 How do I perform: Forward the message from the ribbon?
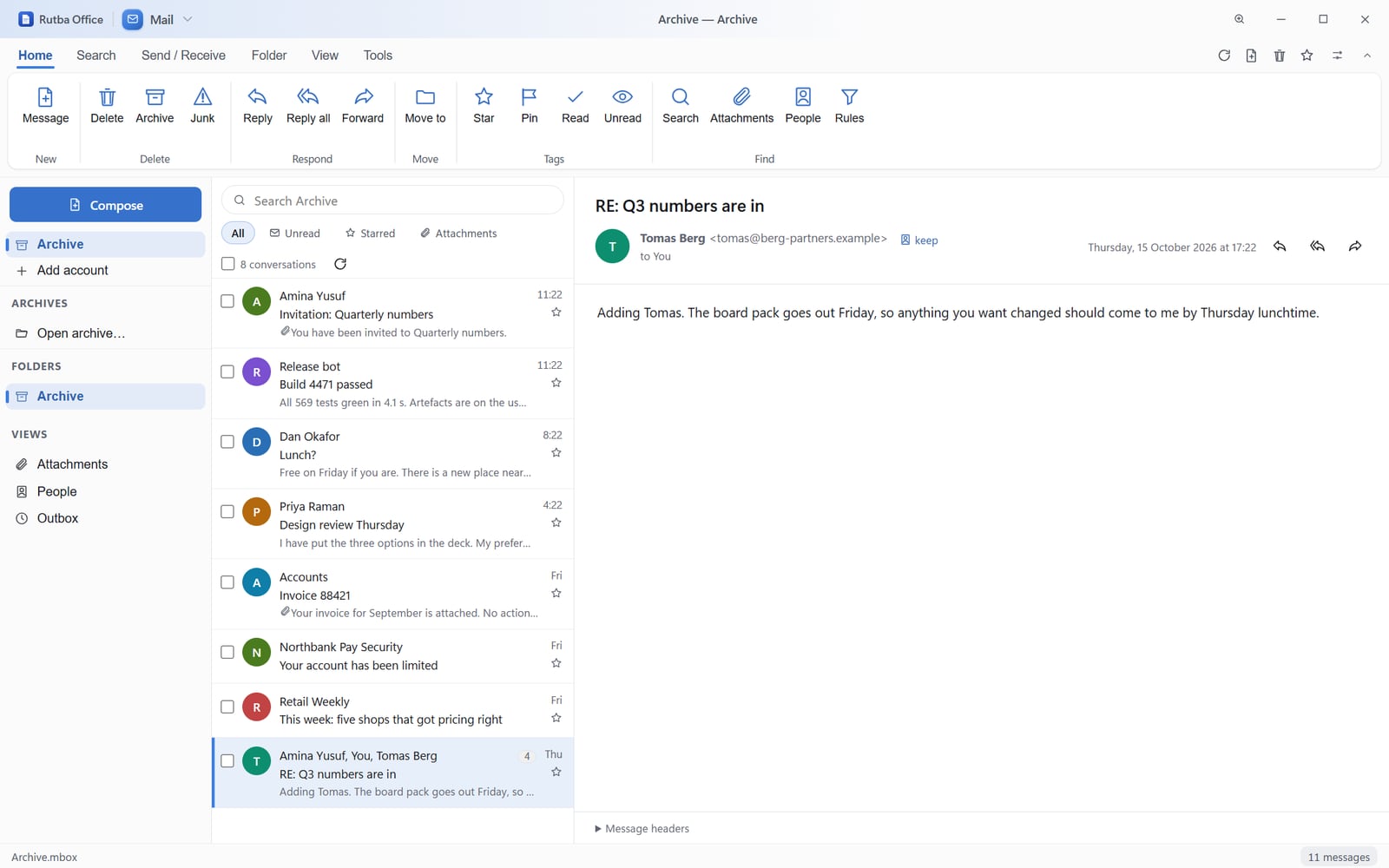[363, 106]
